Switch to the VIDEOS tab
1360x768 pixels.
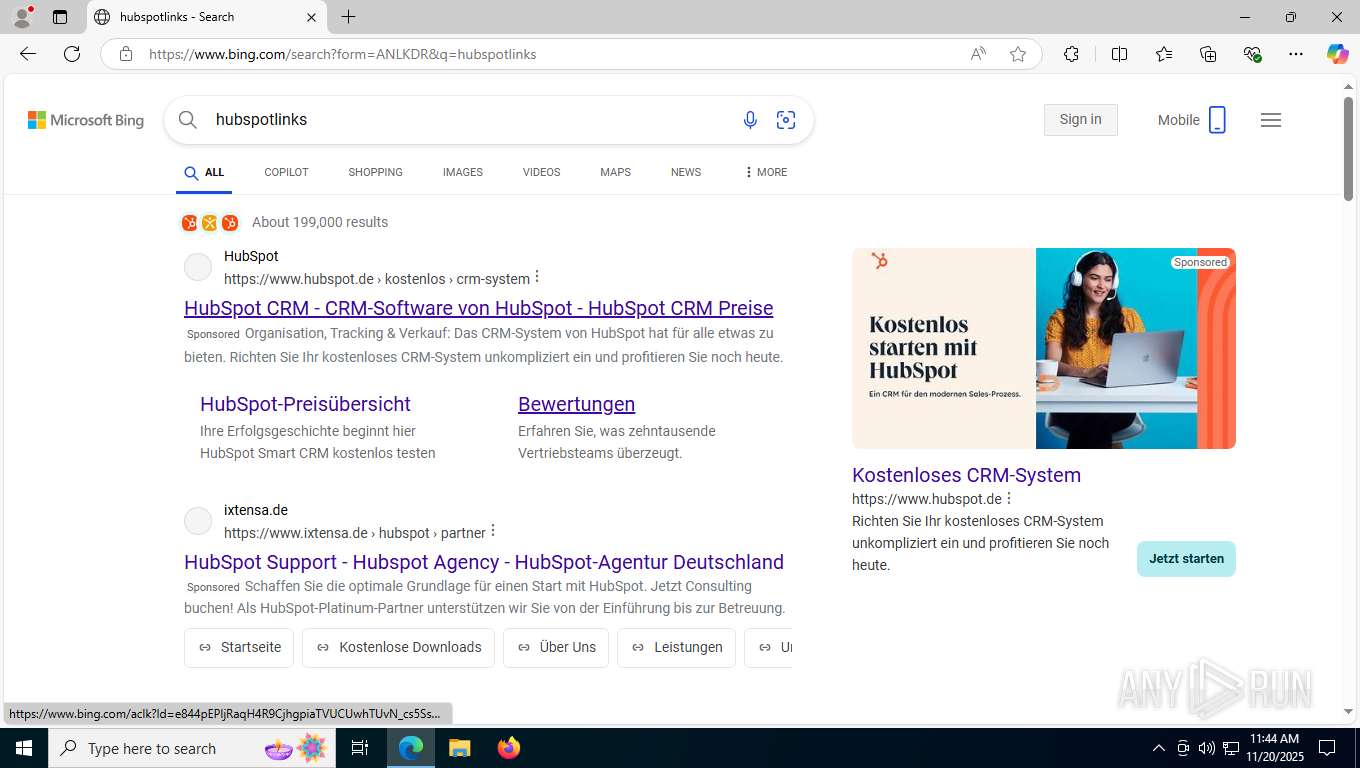coord(541,172)
